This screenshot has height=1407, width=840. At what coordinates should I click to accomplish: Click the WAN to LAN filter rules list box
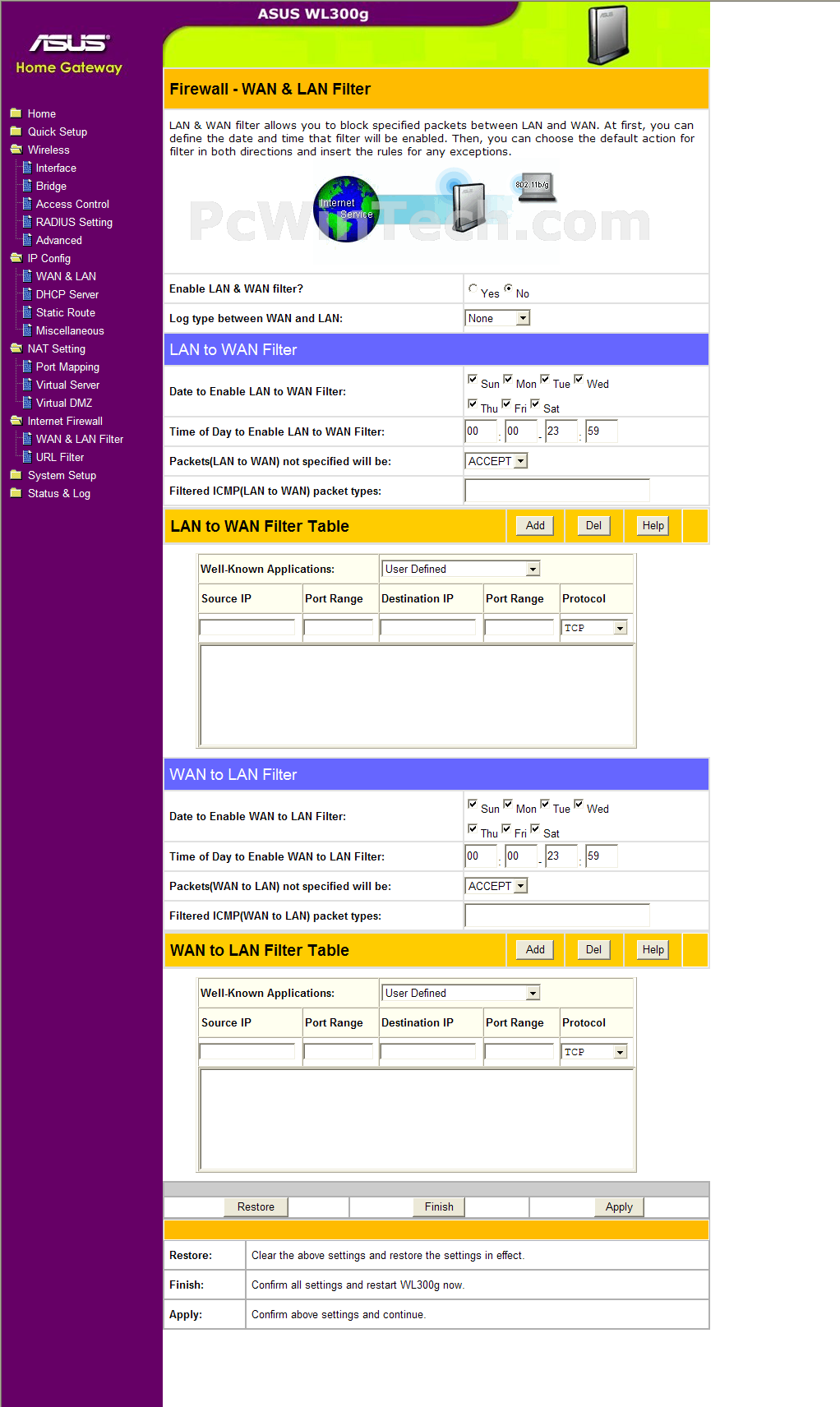[x=418, y=1119]
